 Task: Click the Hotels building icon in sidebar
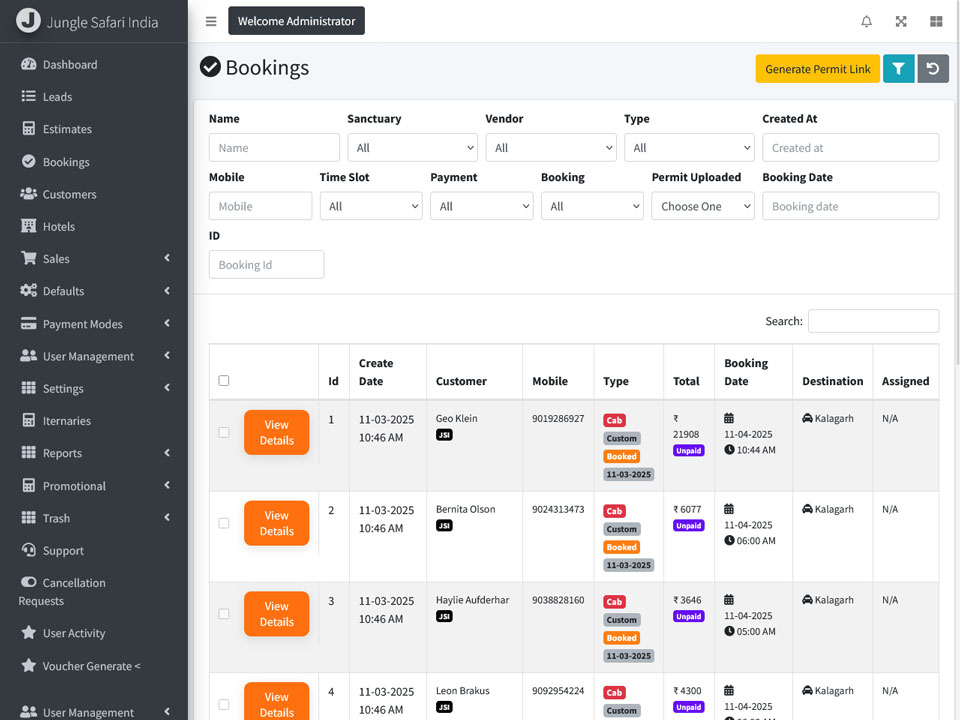click(x=29, y=226)
